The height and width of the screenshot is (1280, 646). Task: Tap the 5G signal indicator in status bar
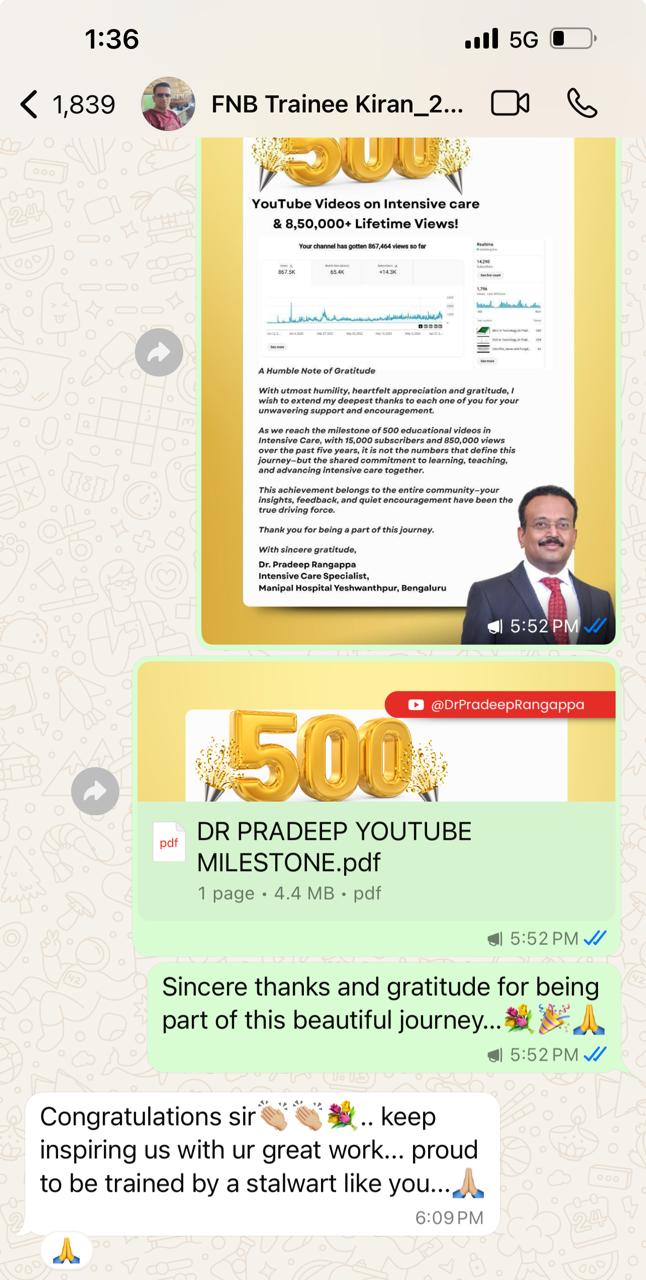click(523, 40)
